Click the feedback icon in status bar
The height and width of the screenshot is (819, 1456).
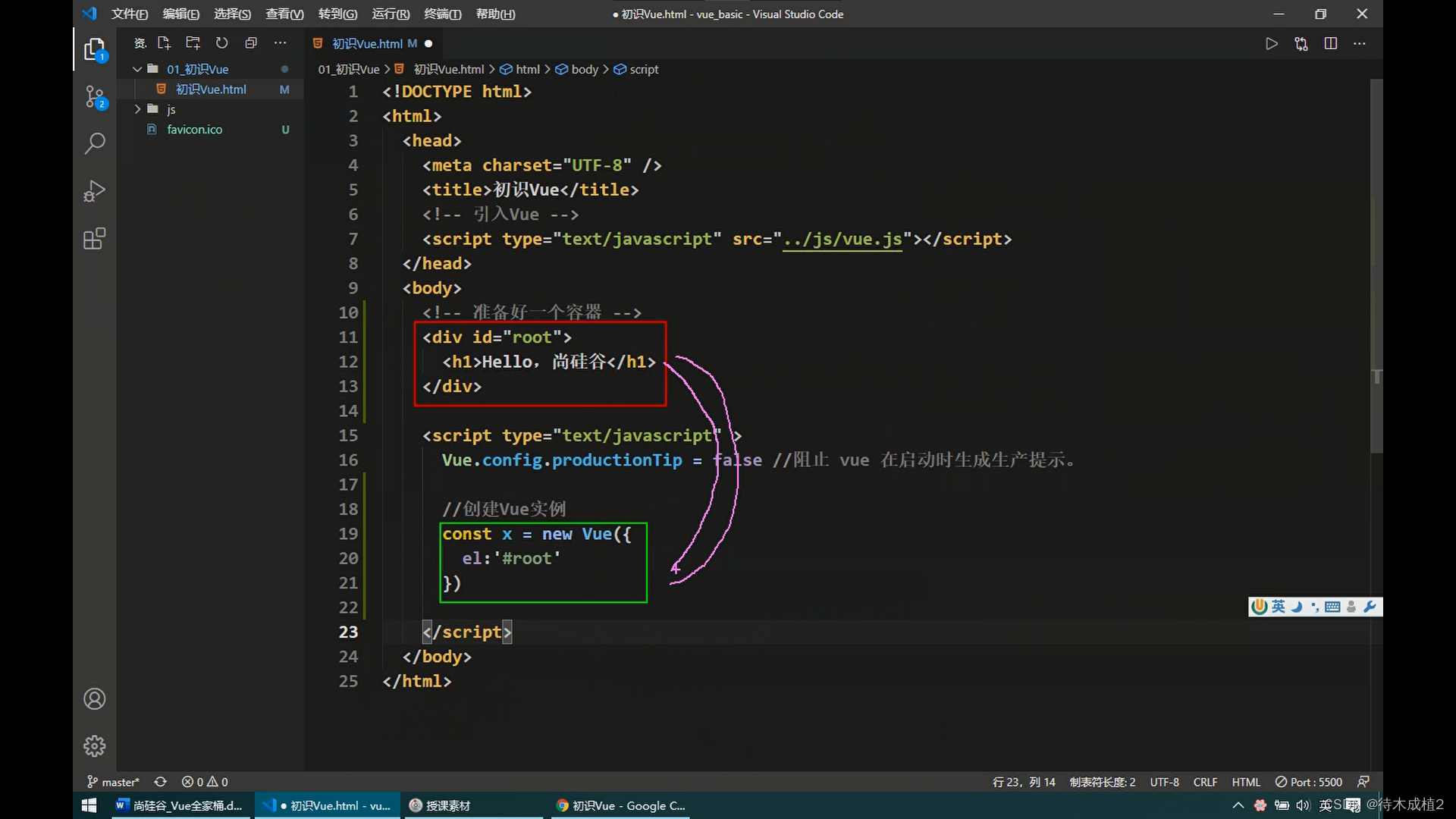point(1363,782)
